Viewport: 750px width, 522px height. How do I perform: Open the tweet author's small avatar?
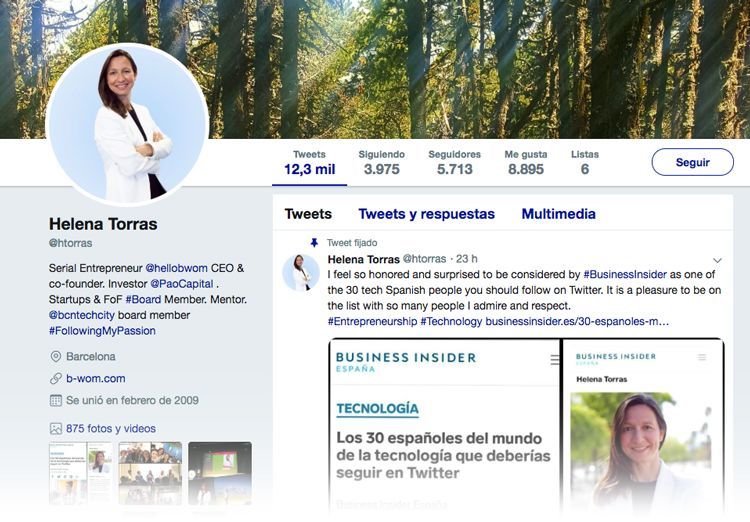(x=300, y=272)
